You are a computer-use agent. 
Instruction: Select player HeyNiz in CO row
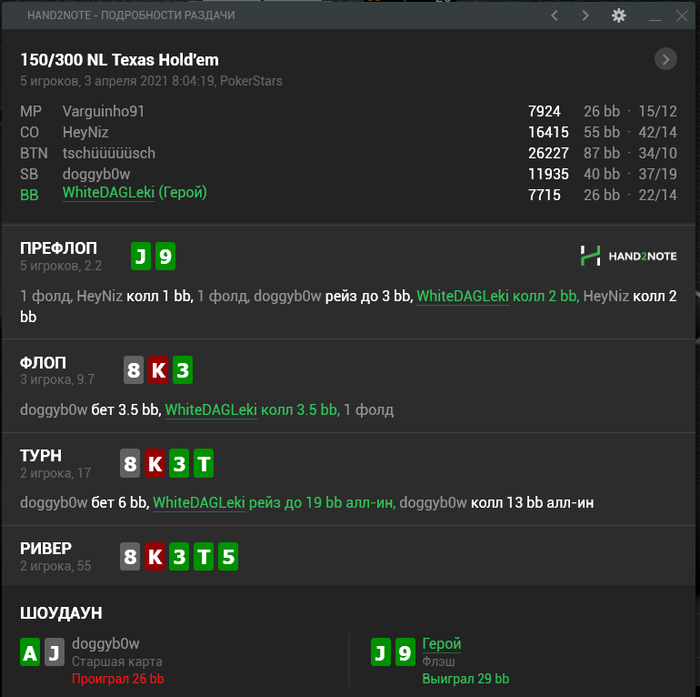pyautogui.click(x=85, y=132)
